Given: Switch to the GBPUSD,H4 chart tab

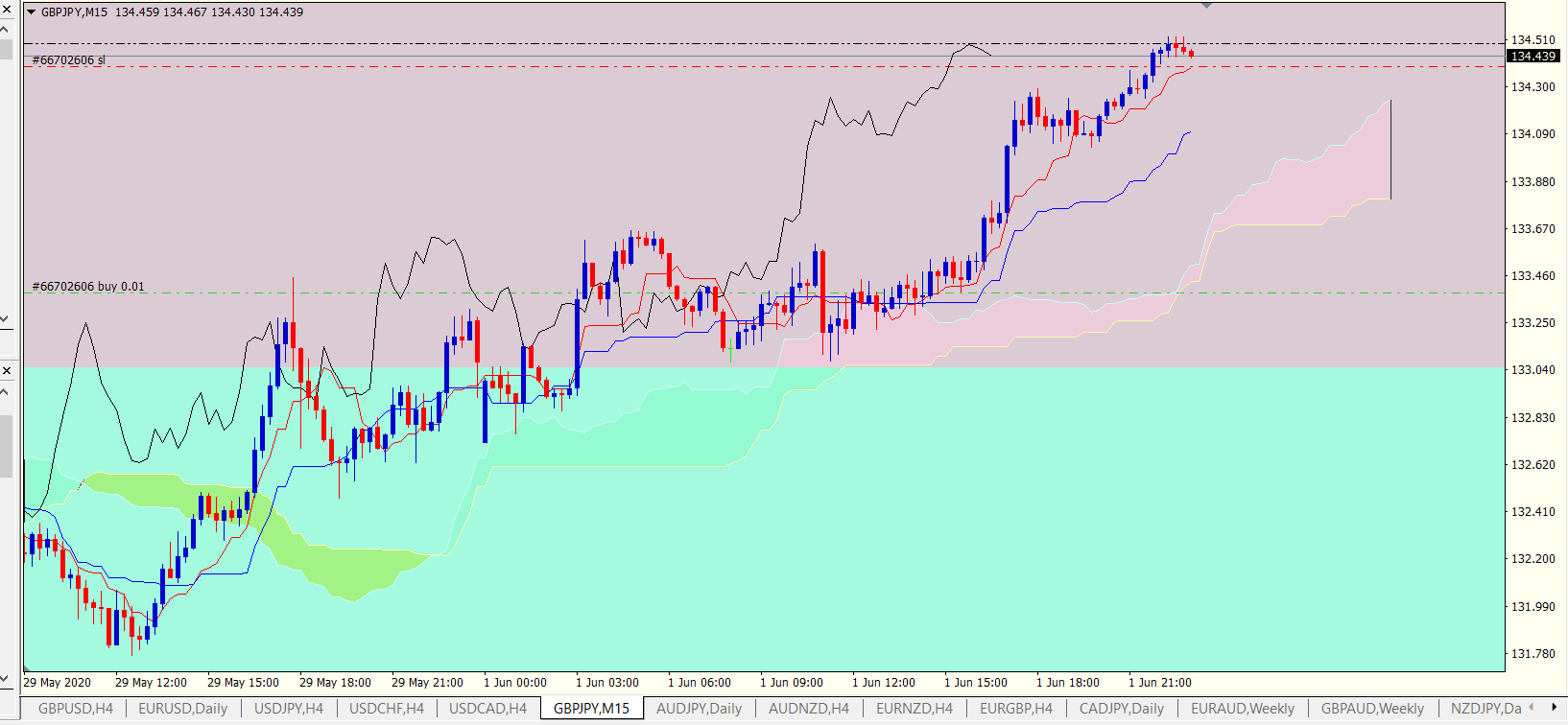Looking at the screenshot, I should click(x=76, y=709).
